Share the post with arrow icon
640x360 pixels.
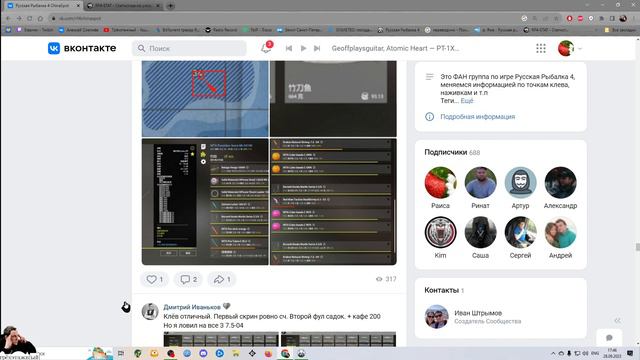point(222,279)
